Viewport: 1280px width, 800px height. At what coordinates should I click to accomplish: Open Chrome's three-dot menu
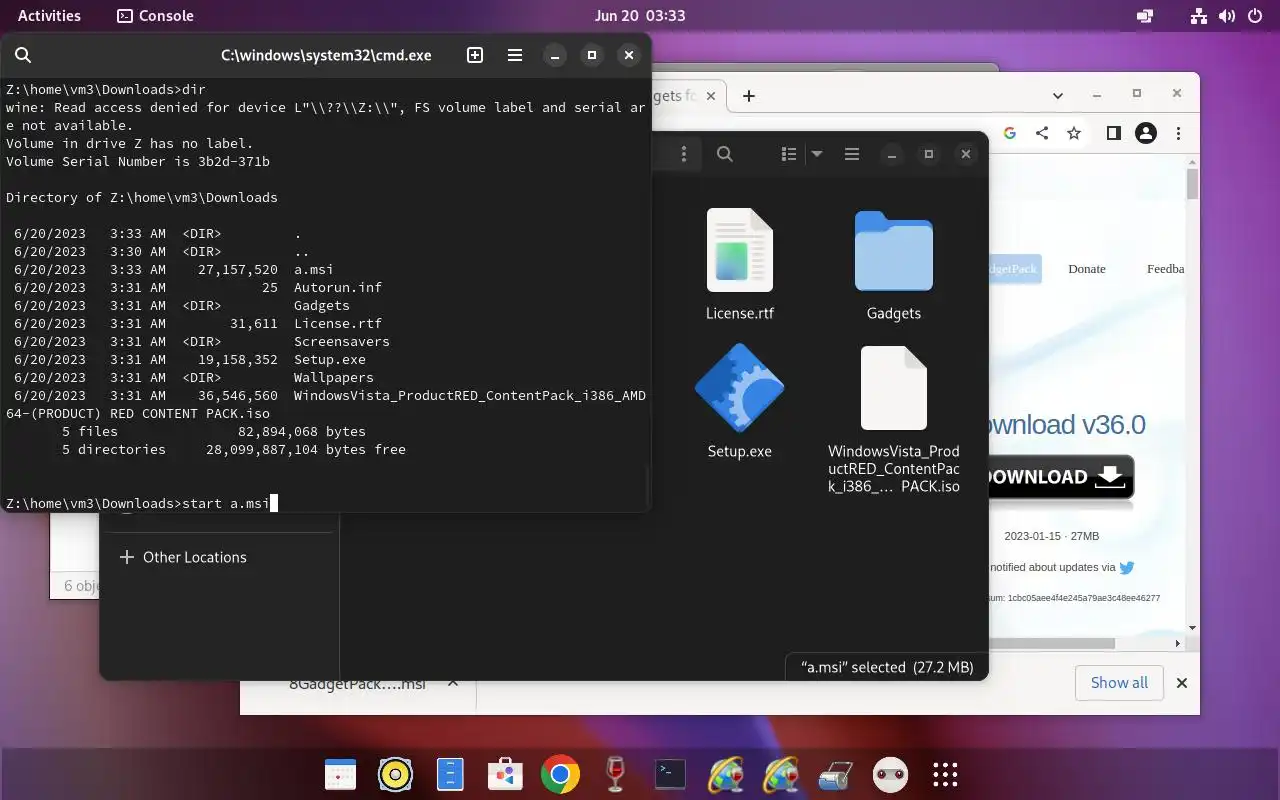pos(1179,133)
